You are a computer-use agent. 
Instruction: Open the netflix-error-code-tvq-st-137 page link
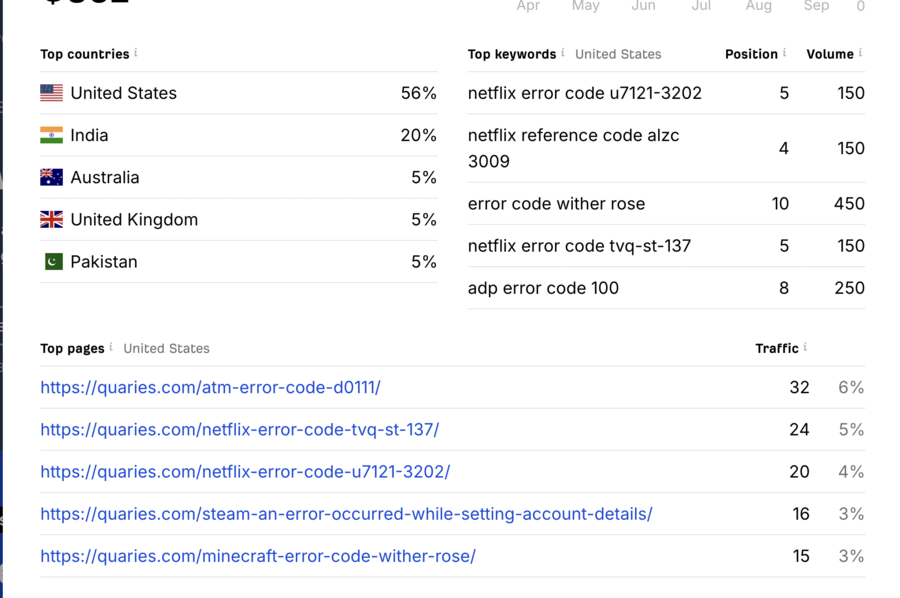pyautogui.click(x=239, y=429)
